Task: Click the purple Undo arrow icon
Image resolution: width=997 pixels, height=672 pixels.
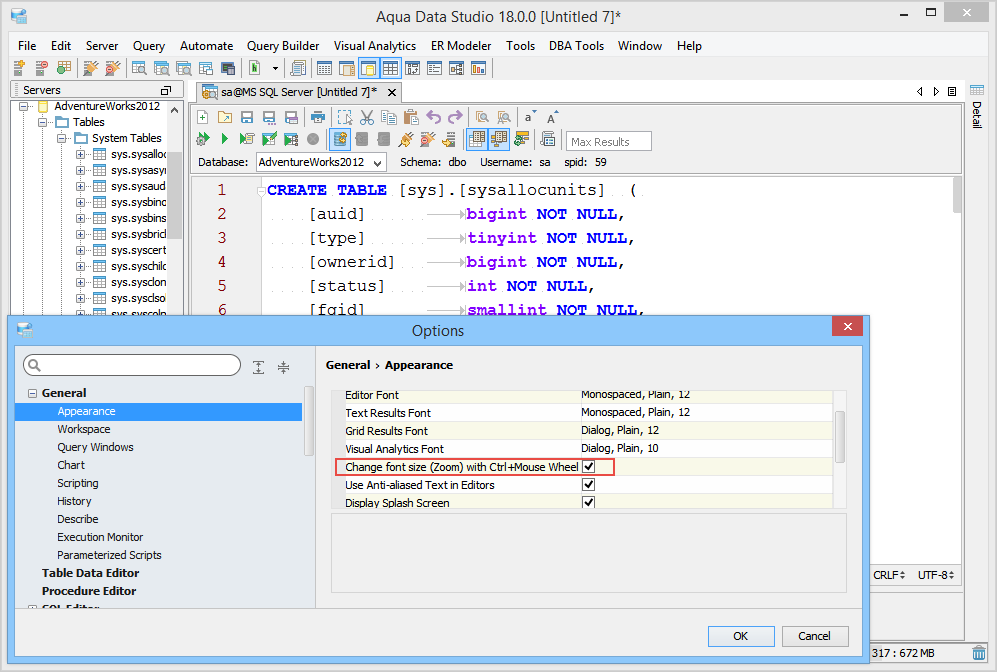Action: 434,117
